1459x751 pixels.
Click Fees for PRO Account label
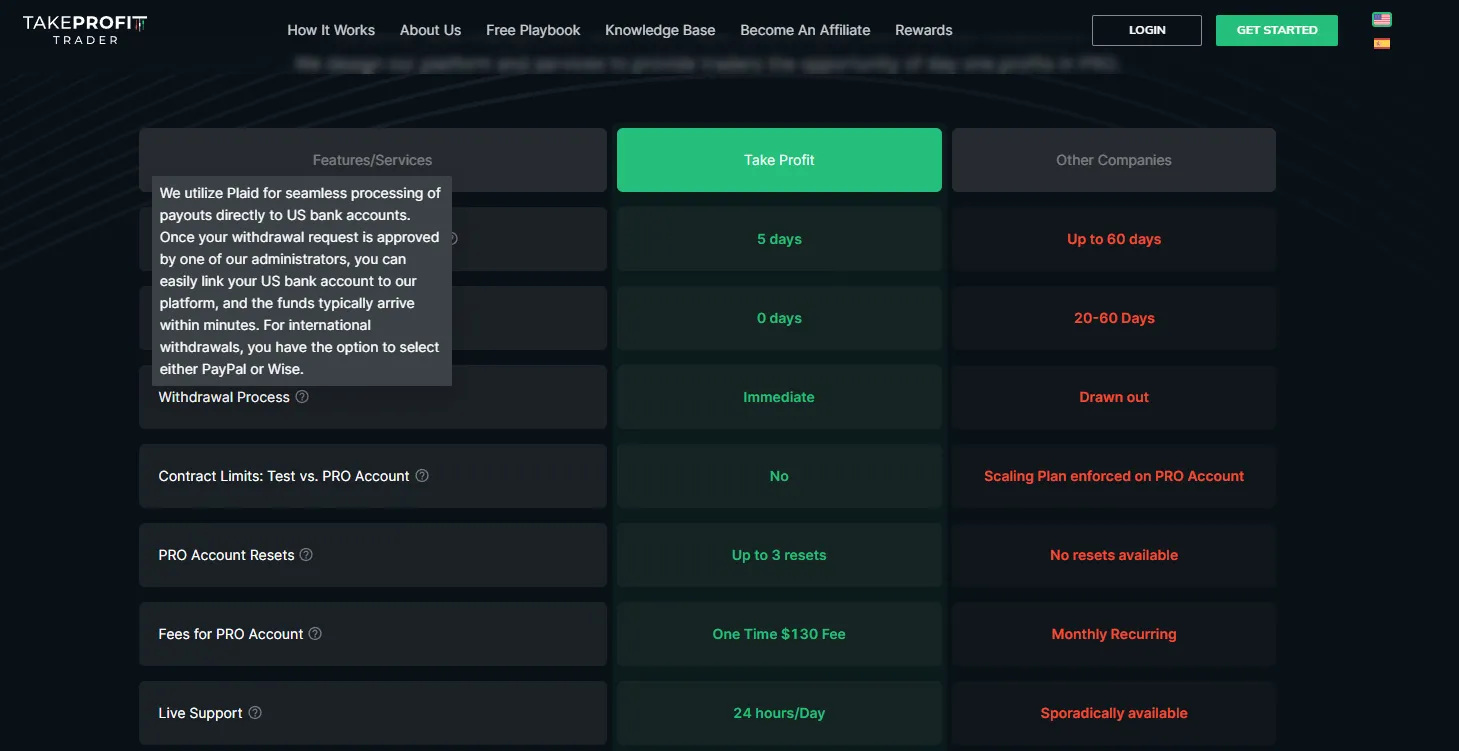coord(231,634)
